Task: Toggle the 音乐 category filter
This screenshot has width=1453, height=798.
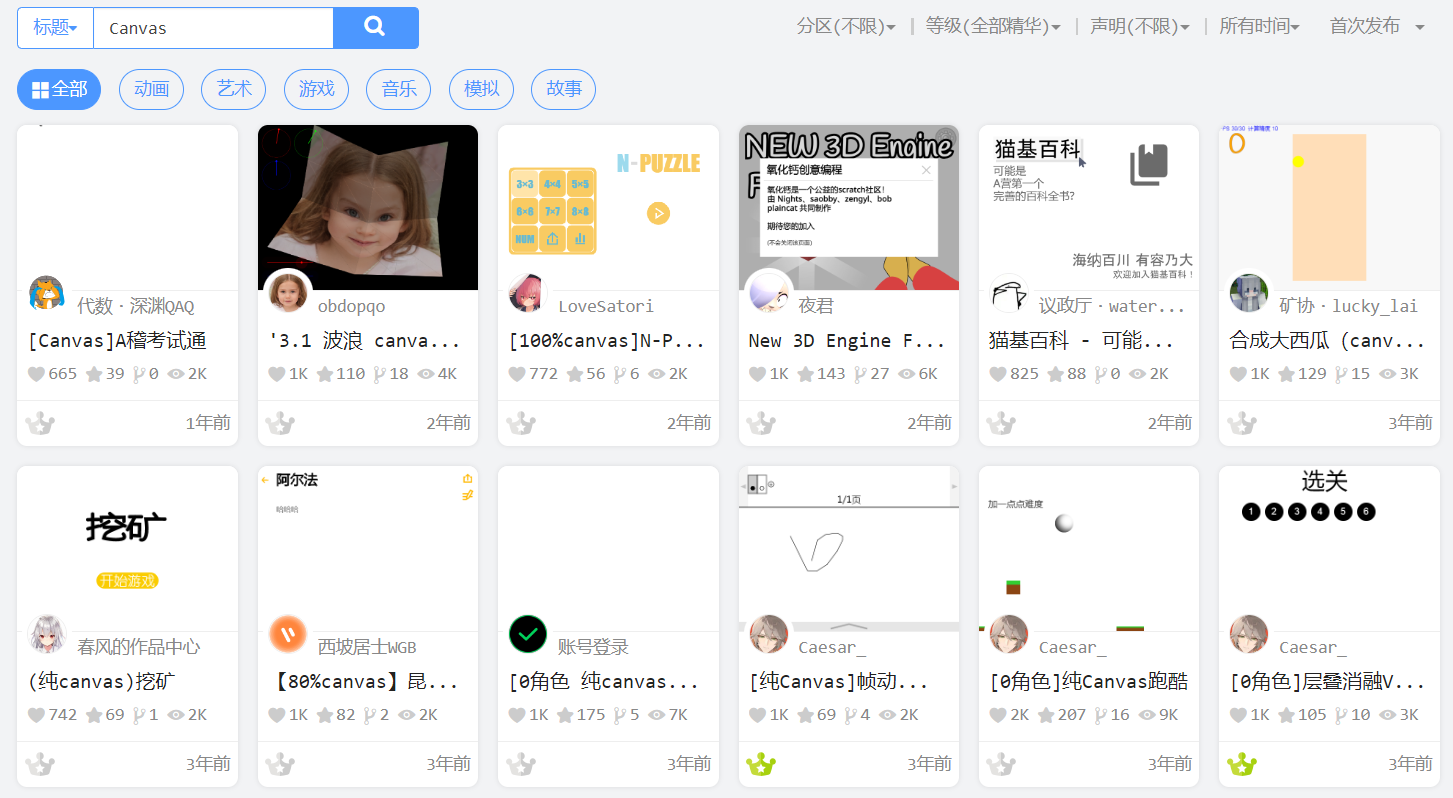Action: click(398, 89)
